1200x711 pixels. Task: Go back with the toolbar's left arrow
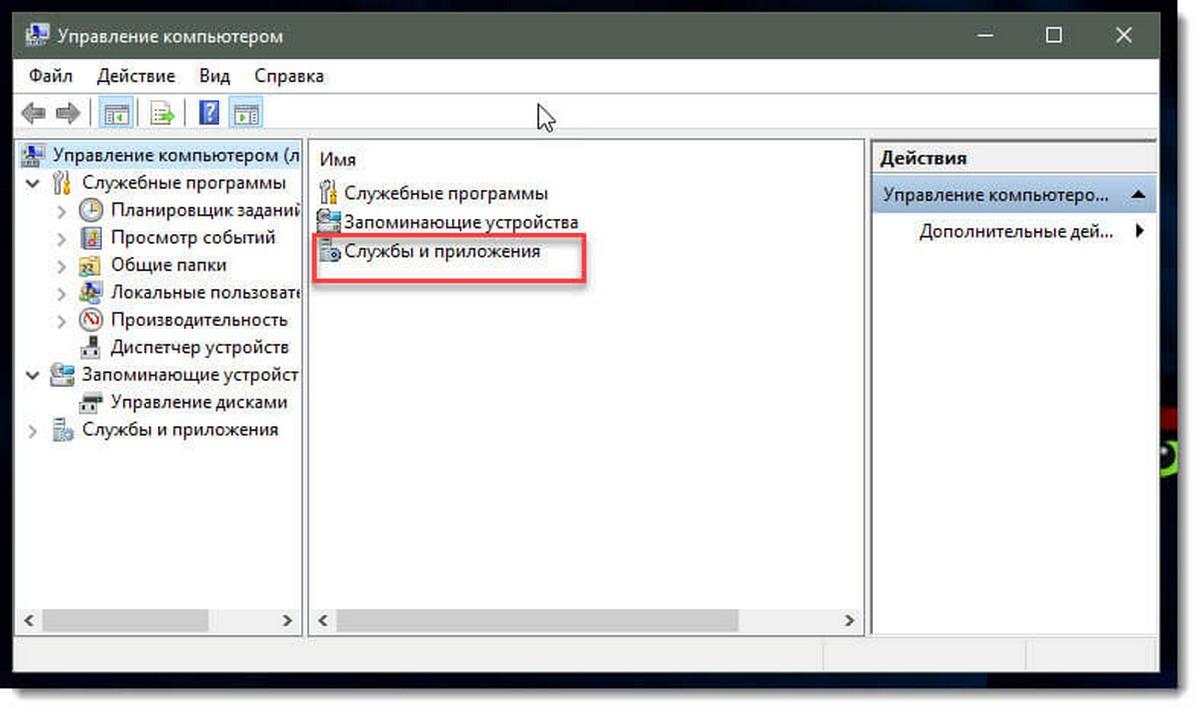34,113
